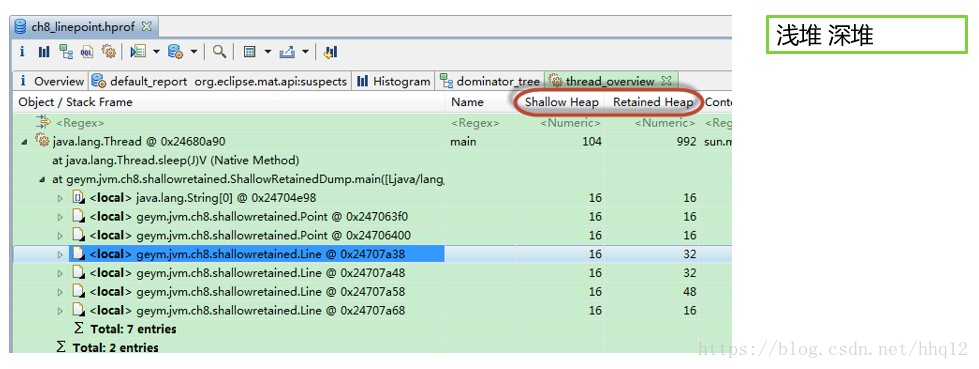The image size is (979, 369).
Task: Click the thread name 'main' cell
Action: click(463, 142)
